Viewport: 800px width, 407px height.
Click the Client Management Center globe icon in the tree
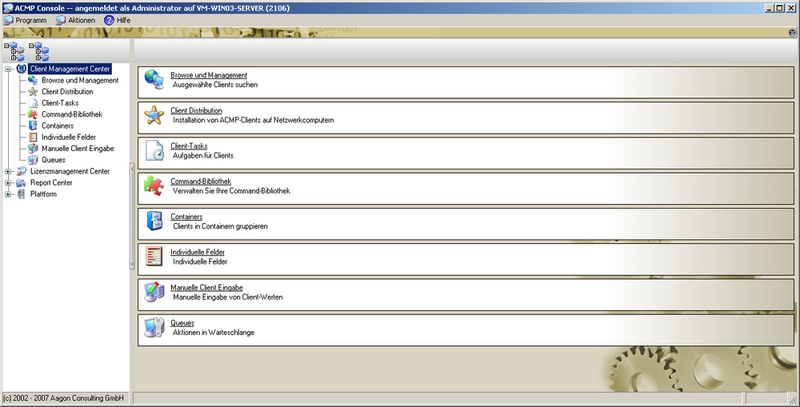[x=21, y=69]
